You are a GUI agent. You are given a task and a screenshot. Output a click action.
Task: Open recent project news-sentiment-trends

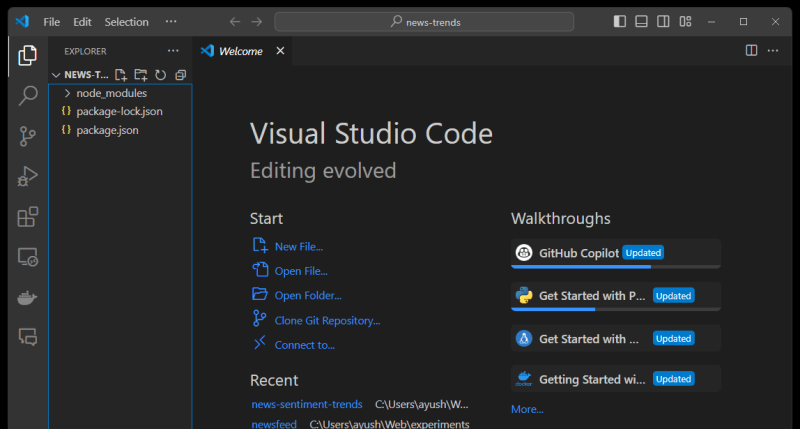tap(307, 405)
